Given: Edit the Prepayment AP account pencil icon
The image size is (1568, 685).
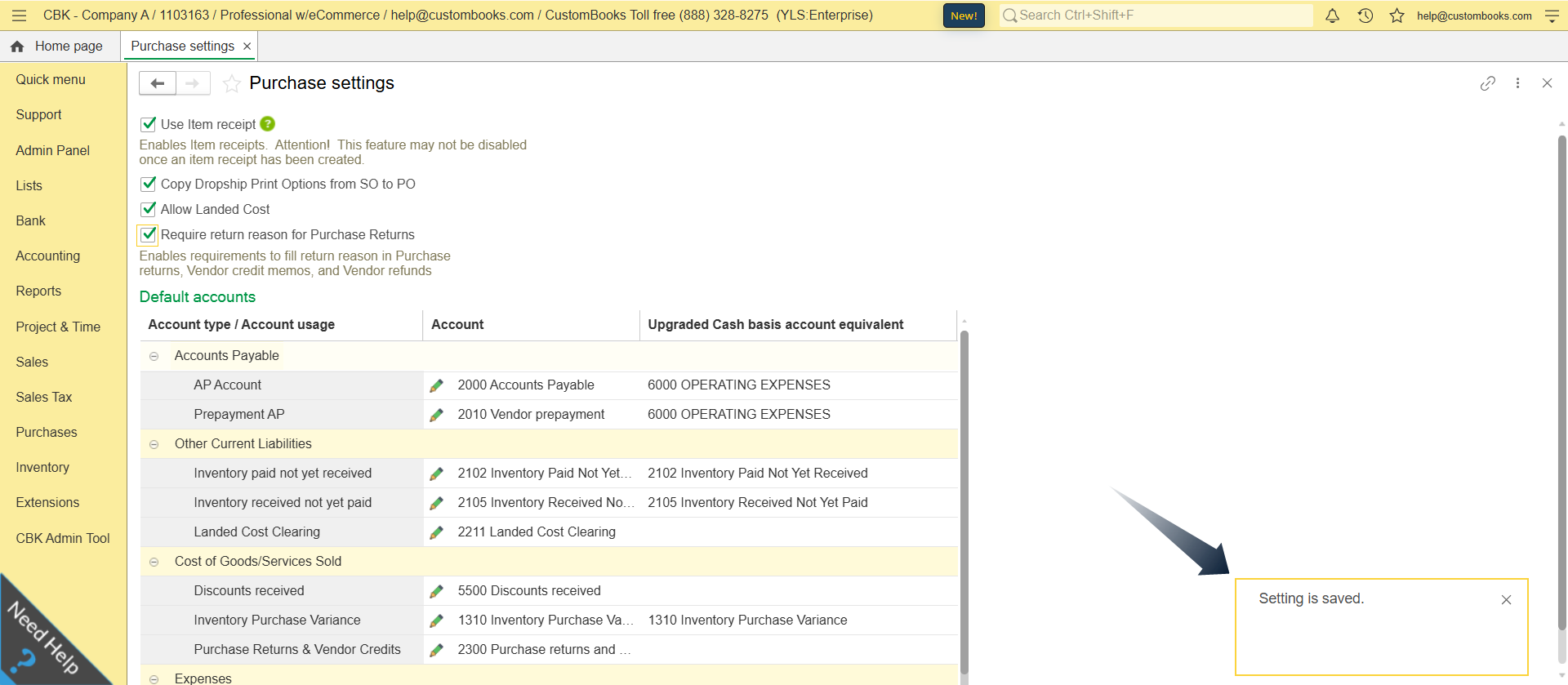Looking at the screenshot, I should pyautogui.click(x=437, y=415).
